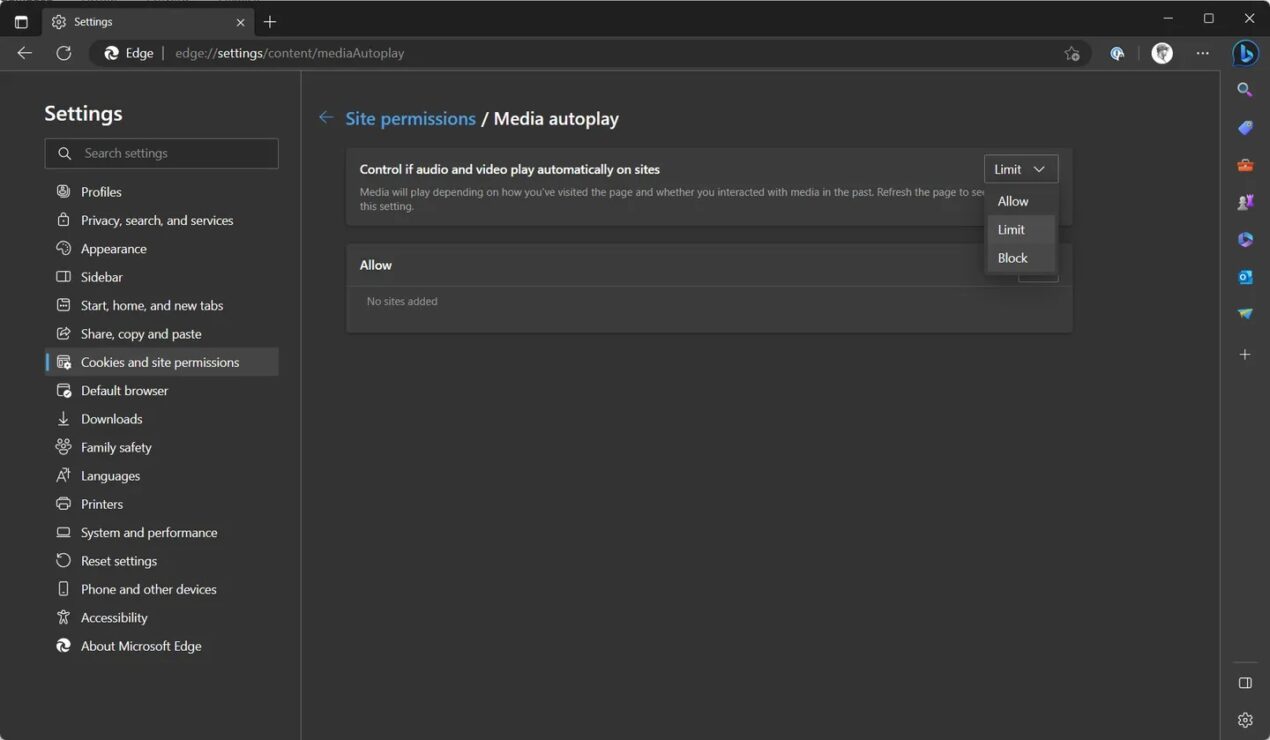Open the Shopping sidebar panel
1270x740 pixels.
(x=1245, y=127)
